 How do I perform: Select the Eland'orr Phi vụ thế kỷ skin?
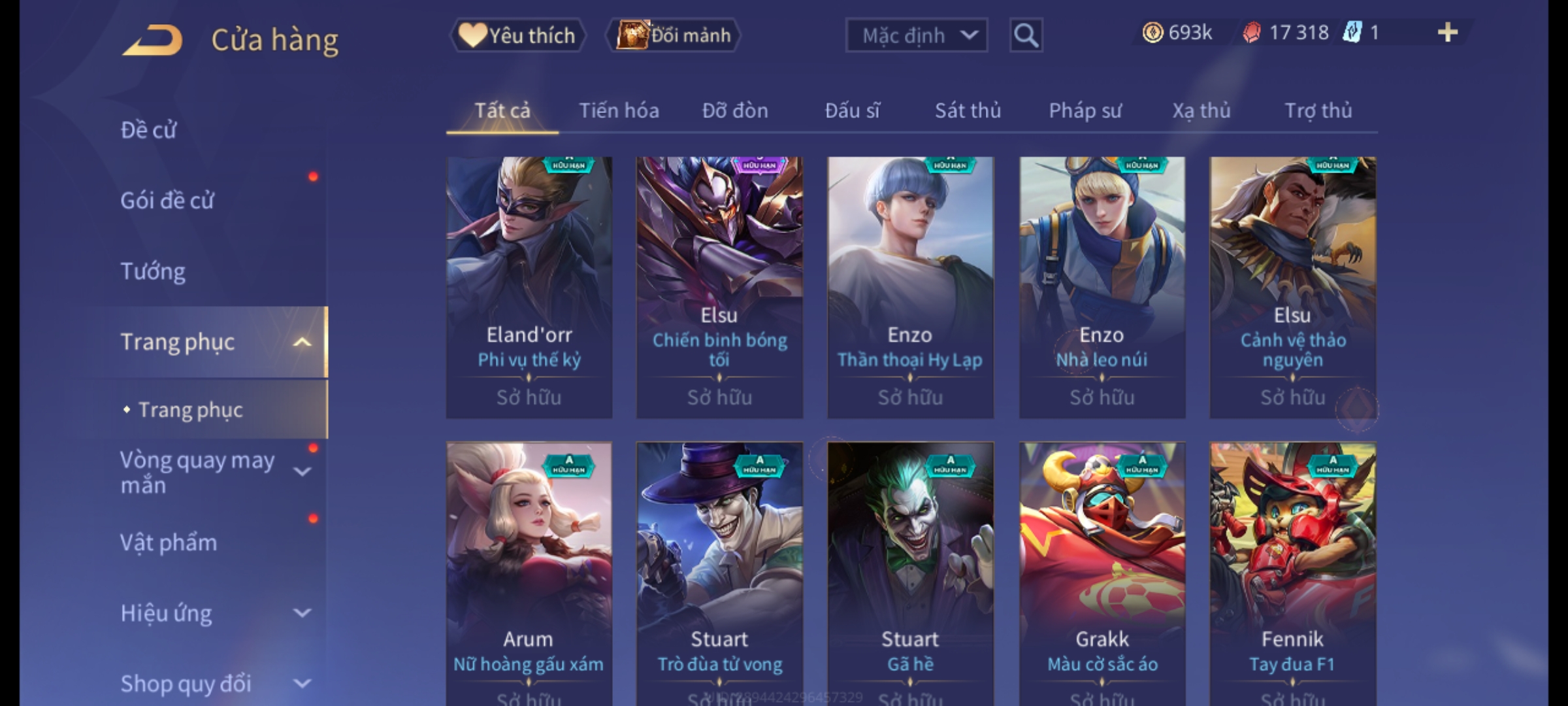(529, 288)
